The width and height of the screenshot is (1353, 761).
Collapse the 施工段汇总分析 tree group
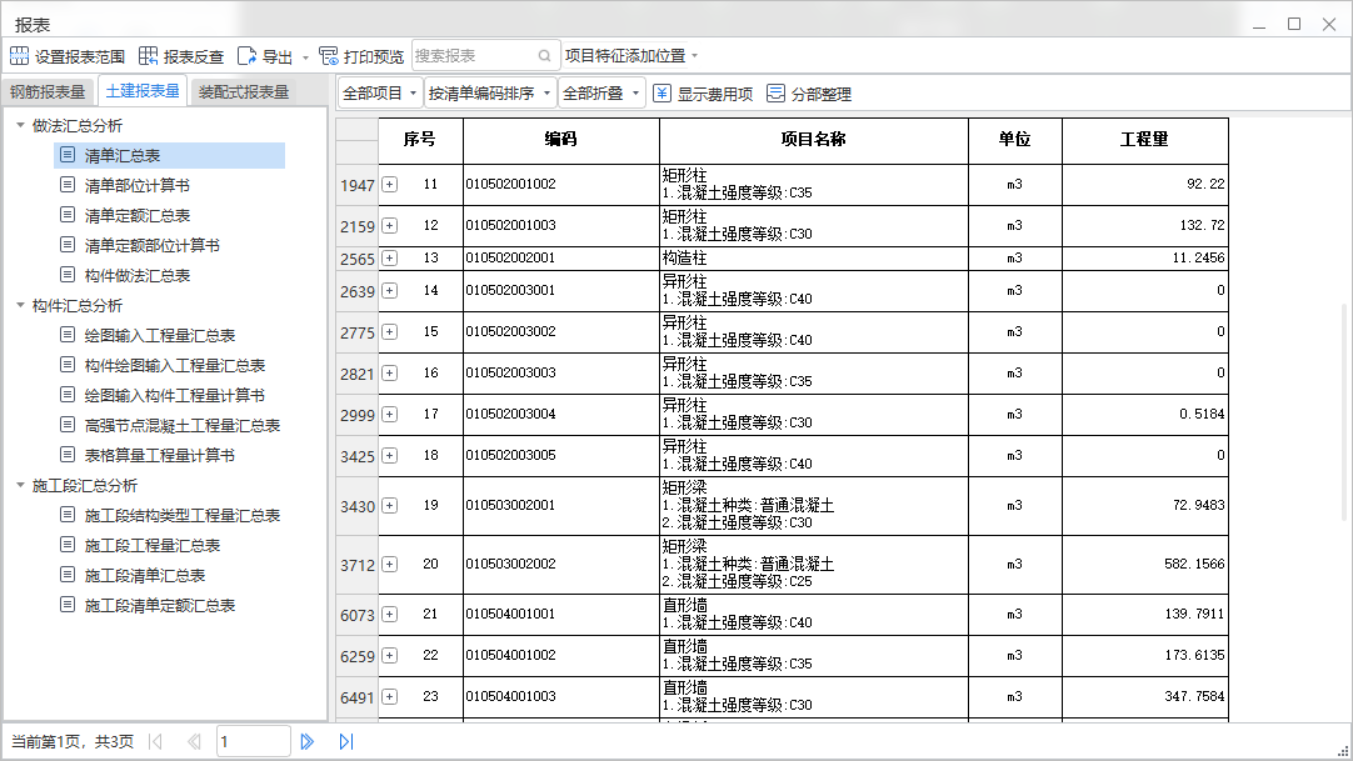(x=20, y=485)
